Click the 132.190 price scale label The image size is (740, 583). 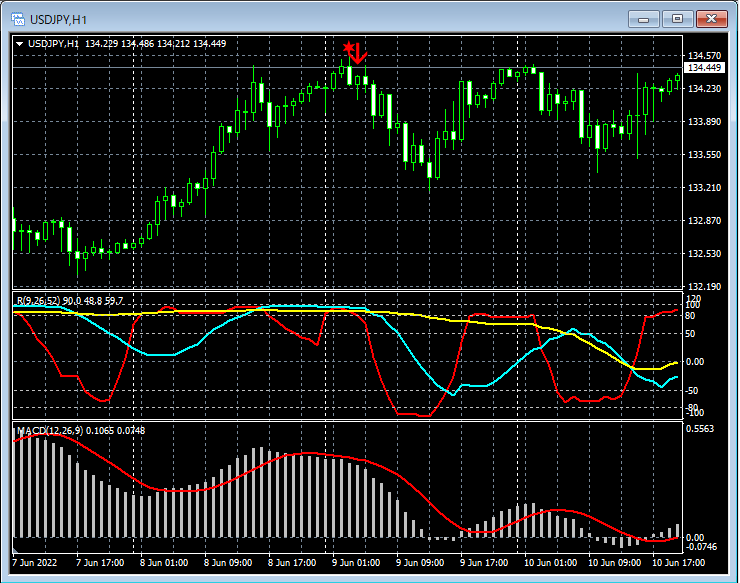[x=705, y=287]
